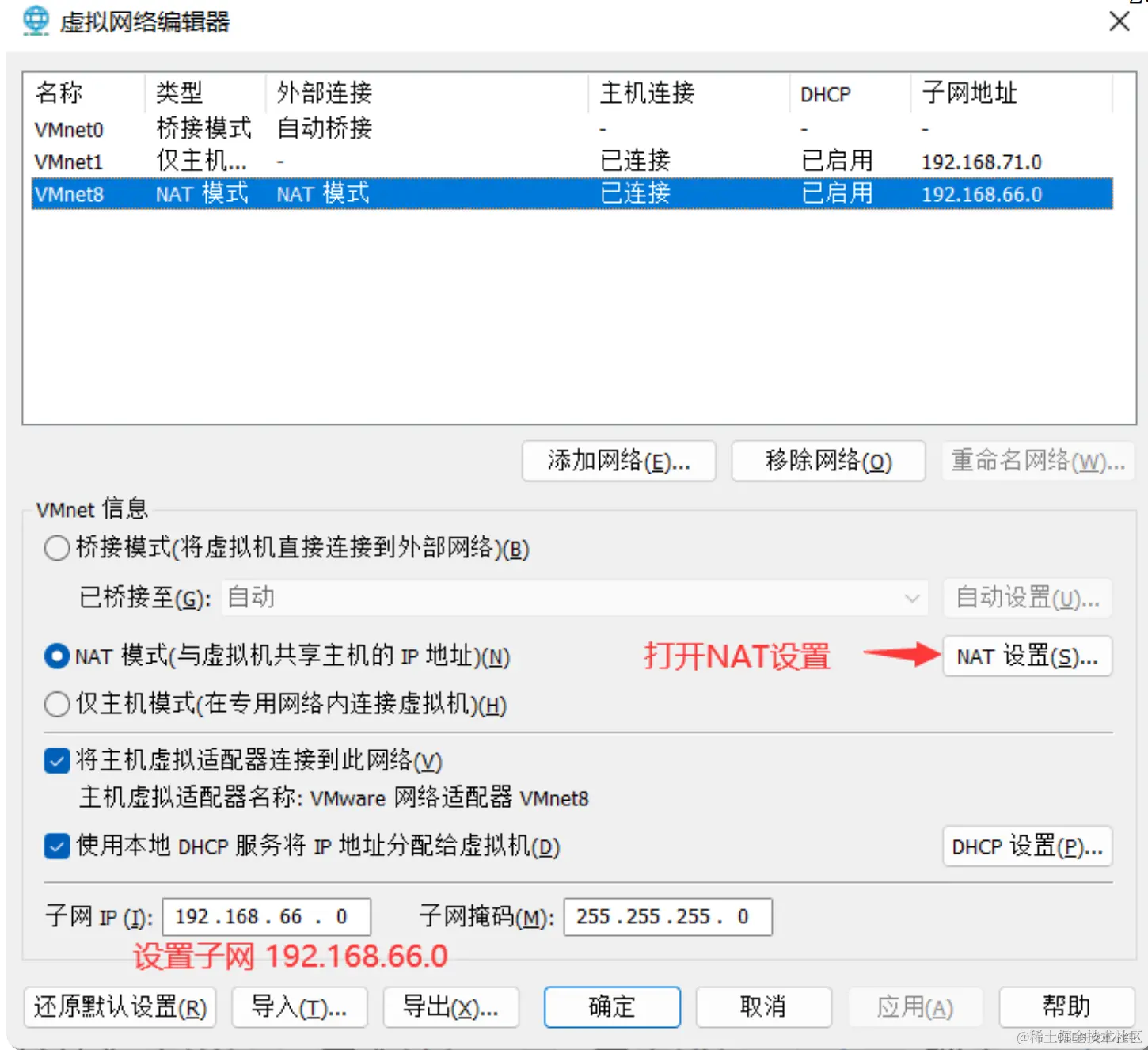Click 导入(T)... button
The height and width of the screenshot is (1050, 1148).
coord(299,1007)
